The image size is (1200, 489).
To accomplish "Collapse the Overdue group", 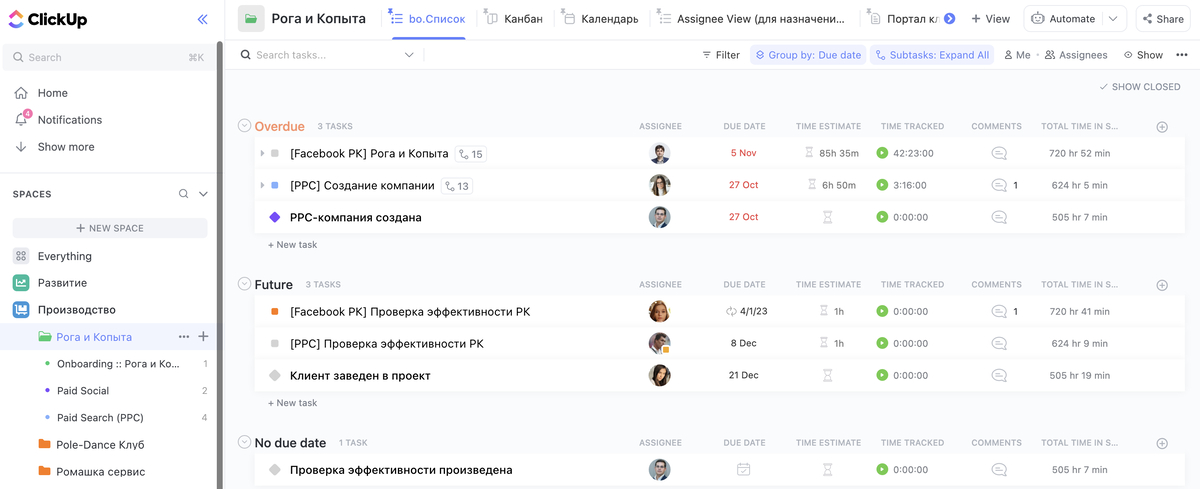I will tap(244, 126).
